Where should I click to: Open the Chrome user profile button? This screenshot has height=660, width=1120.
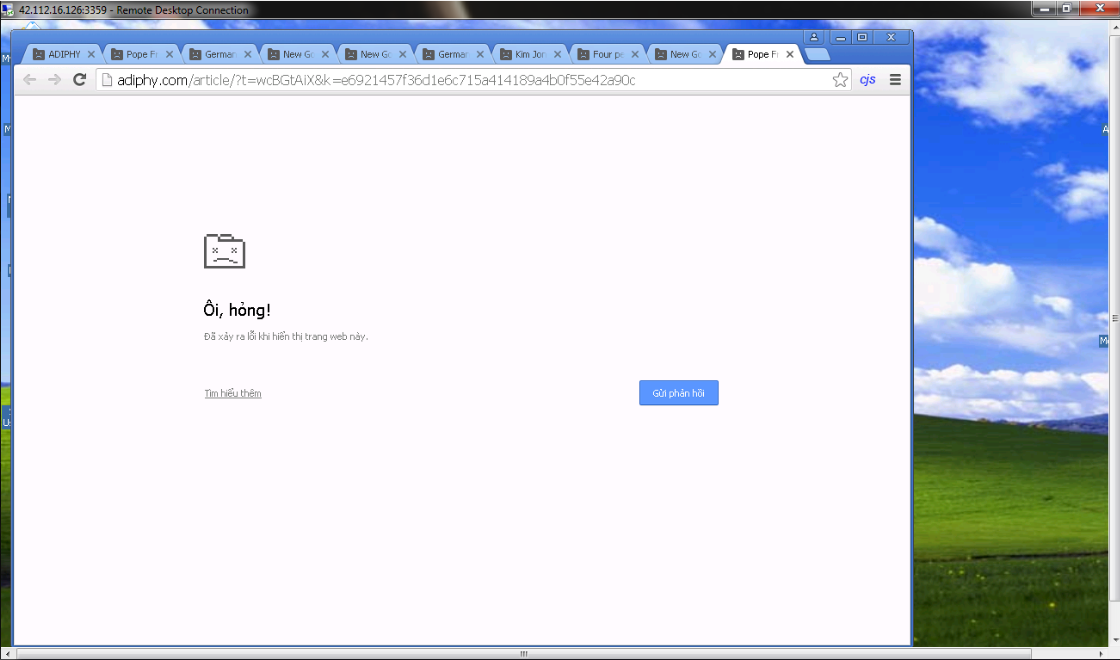pos(814,37)
